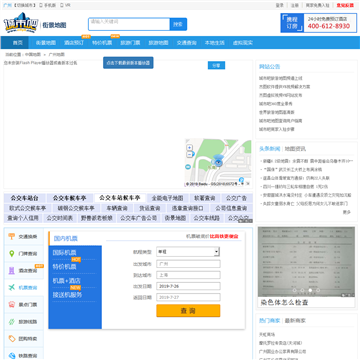Open the 酒店预订 navigation menu item
Image resolution: width=360 pixels, height=360 pixels.
click(x=74, y=43)
